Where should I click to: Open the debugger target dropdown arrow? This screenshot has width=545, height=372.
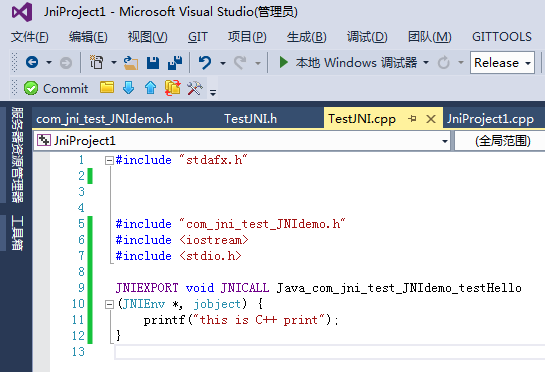pos(426,63)
